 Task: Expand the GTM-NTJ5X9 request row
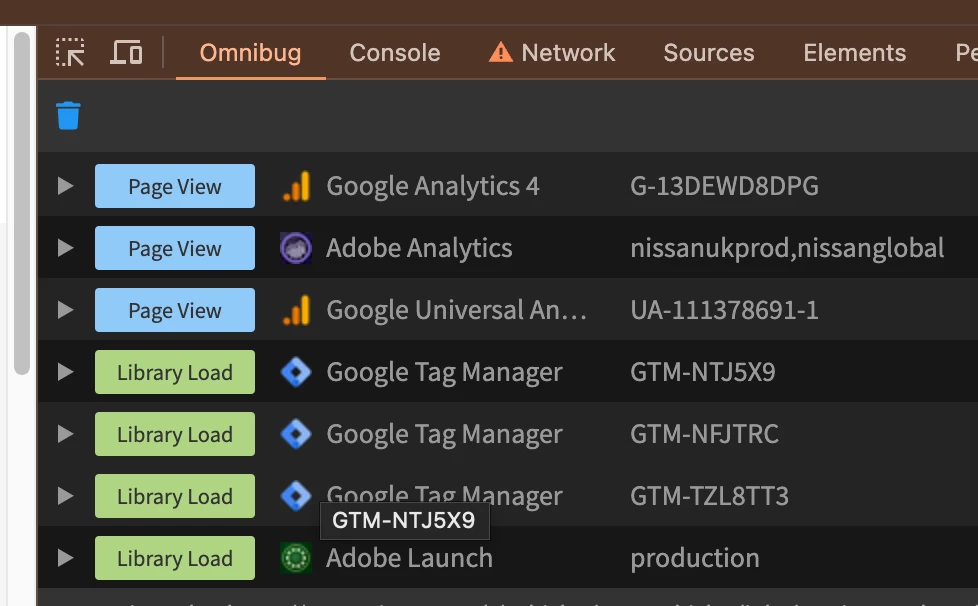[65, 372]
